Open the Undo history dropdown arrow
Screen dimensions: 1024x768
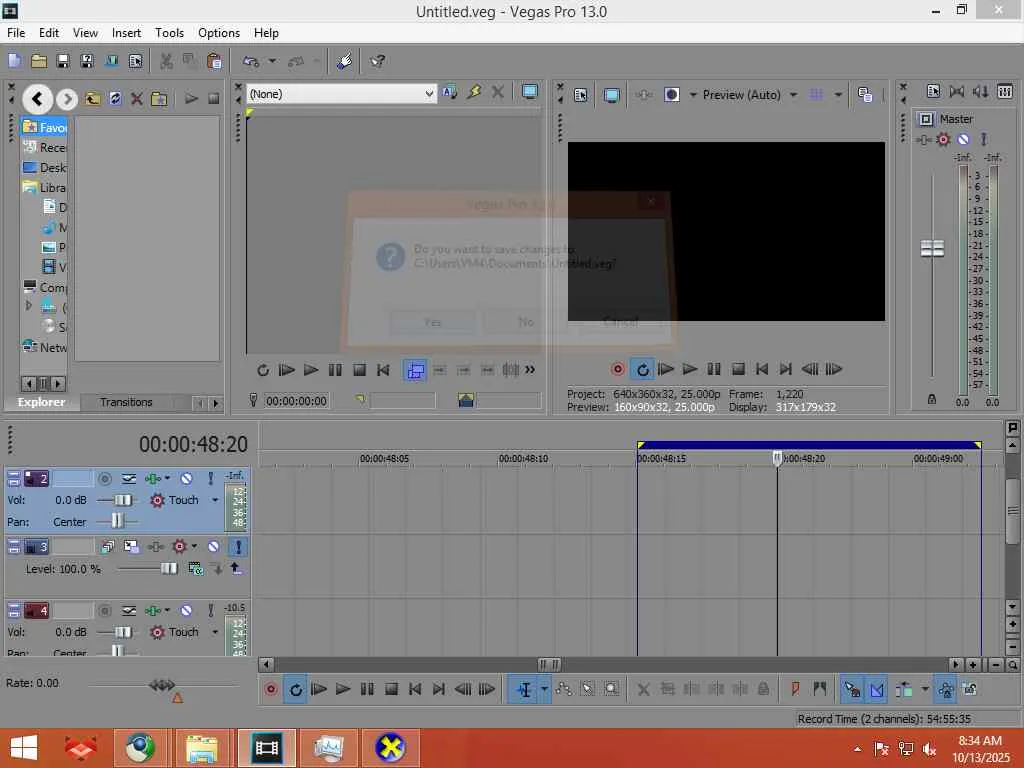point(272,61)
